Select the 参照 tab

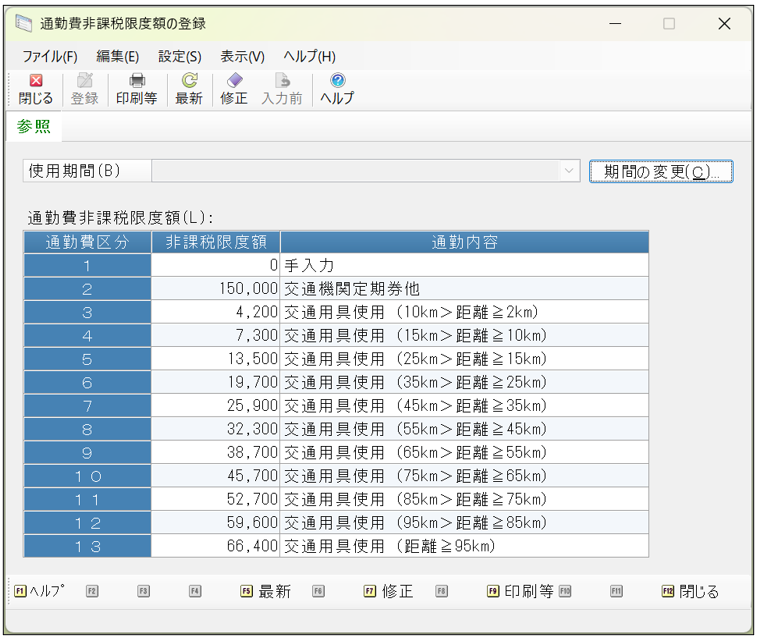pyautogui.click(x=33, y=127)
